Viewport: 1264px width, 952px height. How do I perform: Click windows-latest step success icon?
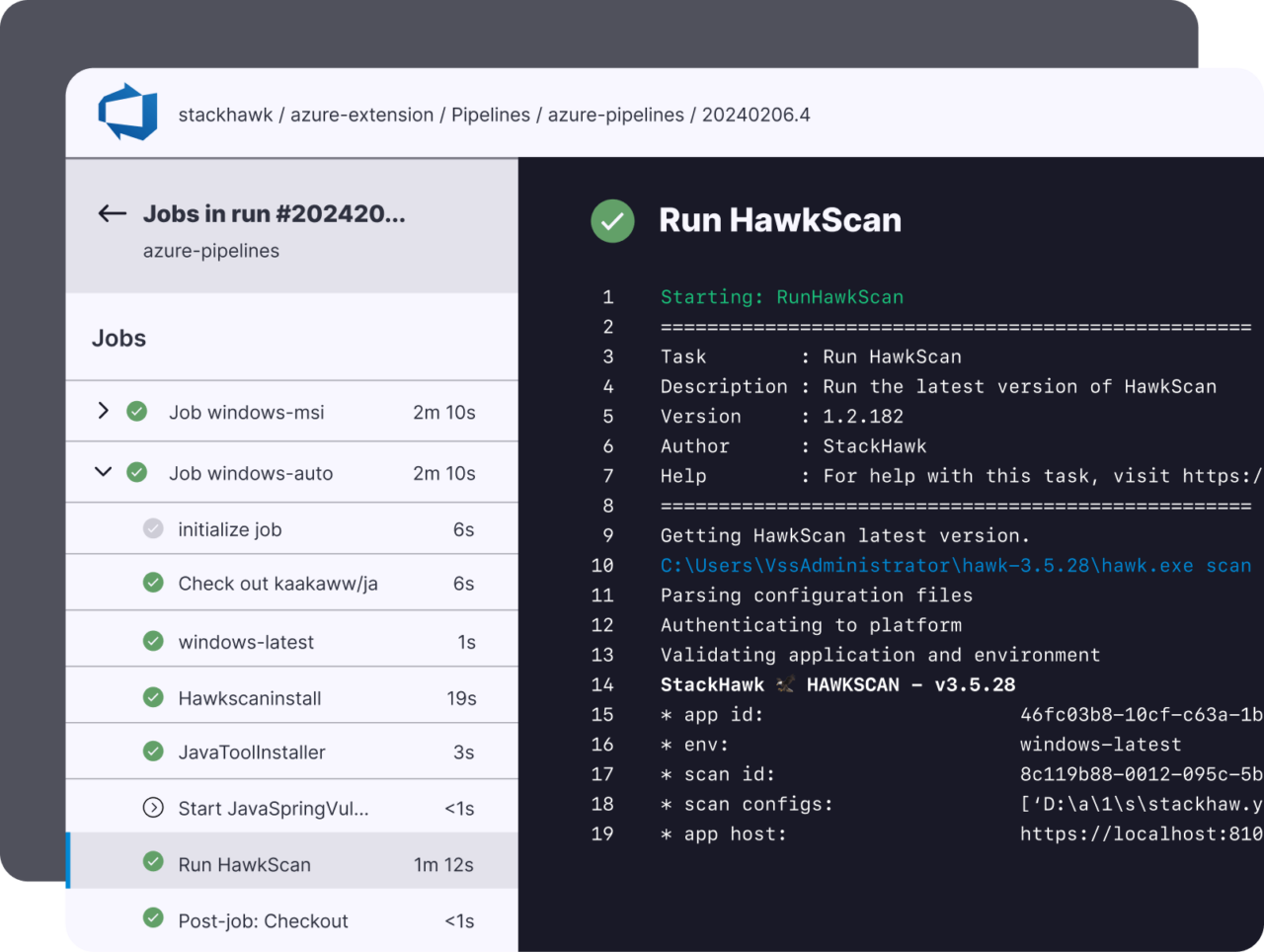click(153, 641)
